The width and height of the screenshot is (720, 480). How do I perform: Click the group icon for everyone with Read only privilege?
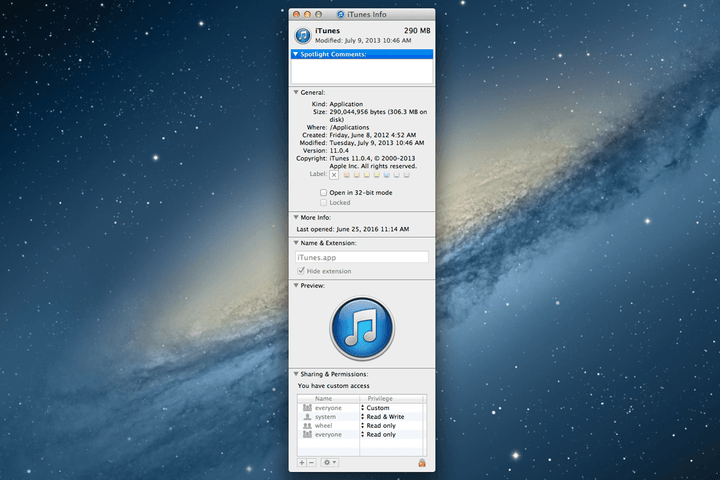coord(307,435)
